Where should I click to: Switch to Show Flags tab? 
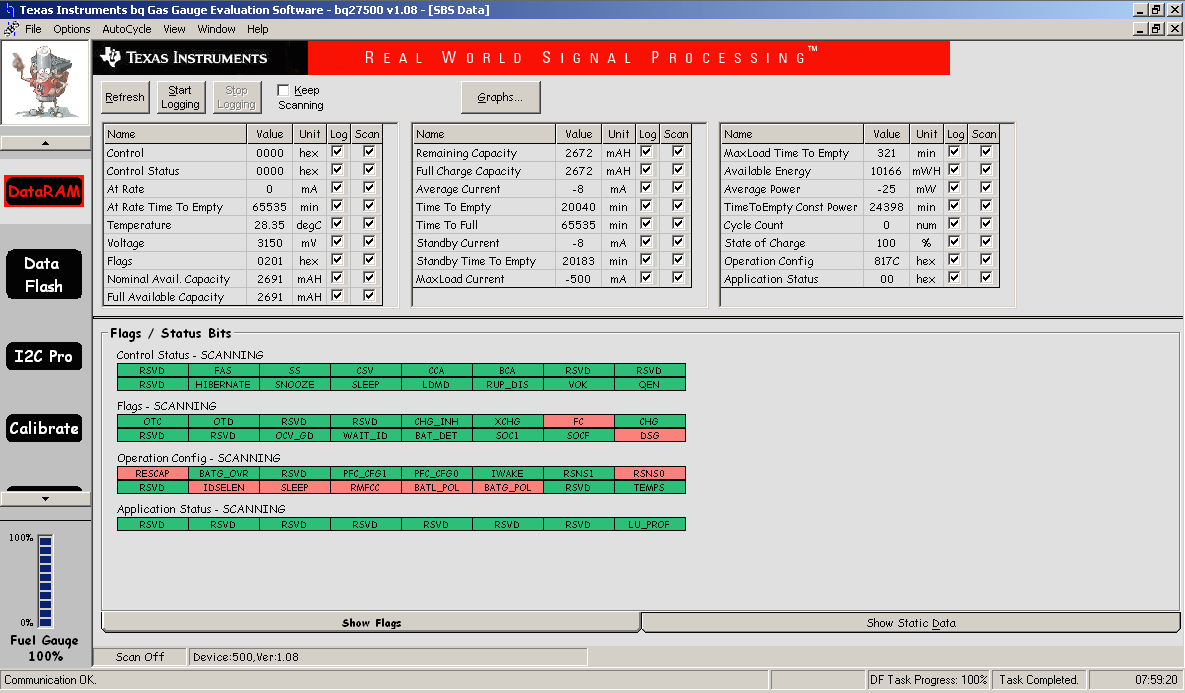click(371, 623)
